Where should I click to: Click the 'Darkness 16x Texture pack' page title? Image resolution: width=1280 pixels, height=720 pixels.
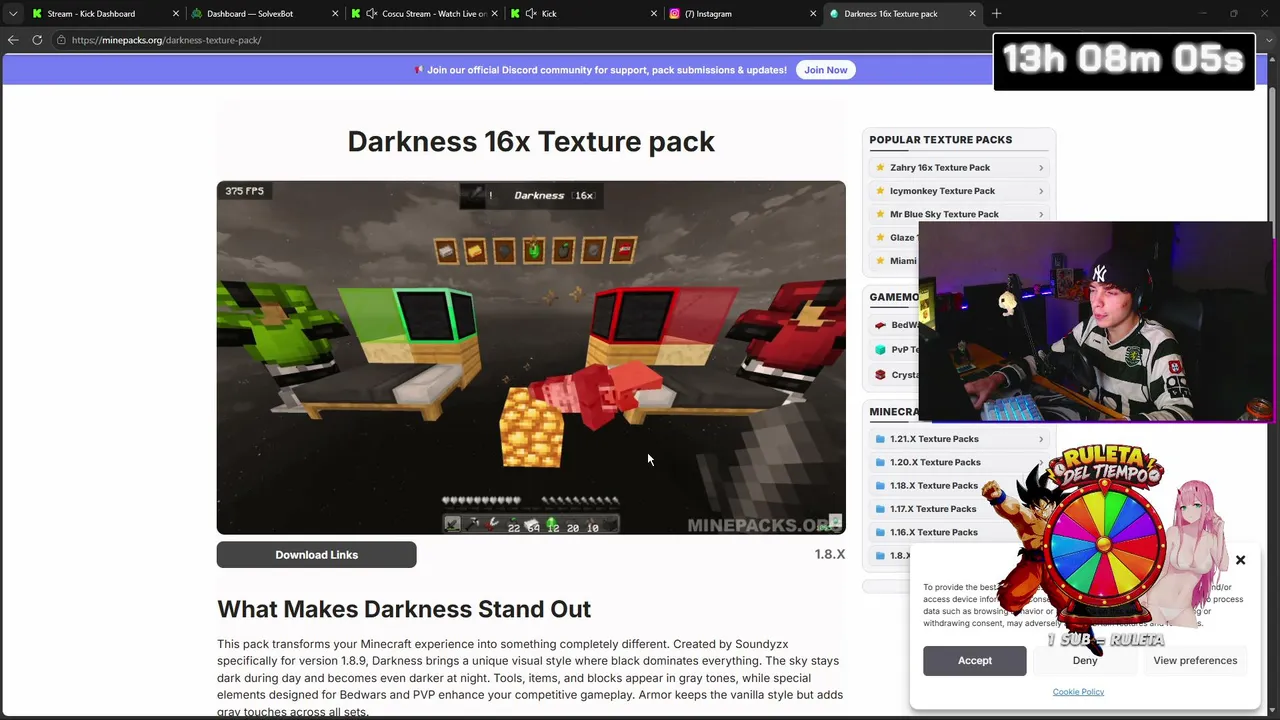coord(531,141)
